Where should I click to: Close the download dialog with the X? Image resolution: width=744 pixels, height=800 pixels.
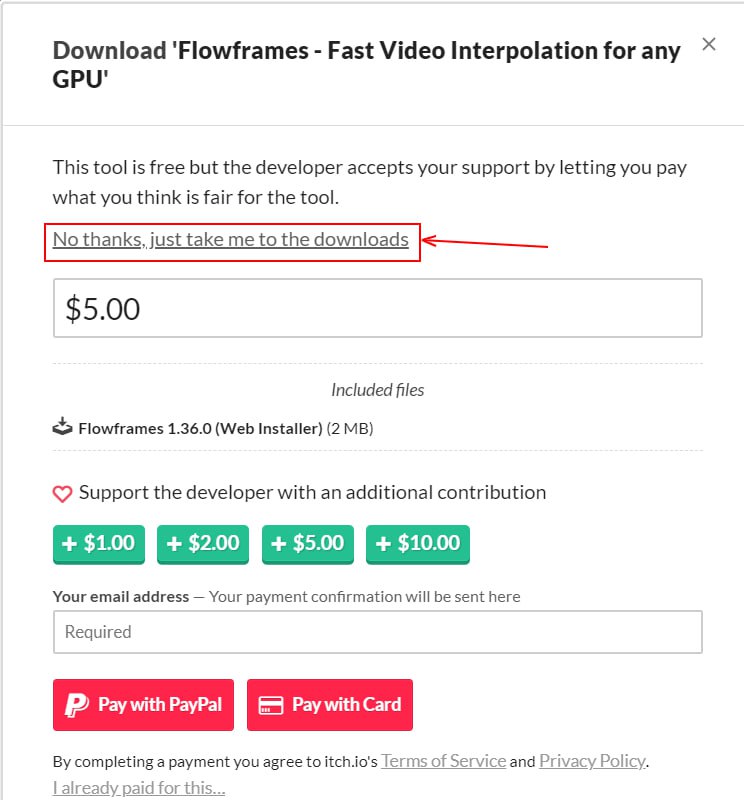pos(709,44)
